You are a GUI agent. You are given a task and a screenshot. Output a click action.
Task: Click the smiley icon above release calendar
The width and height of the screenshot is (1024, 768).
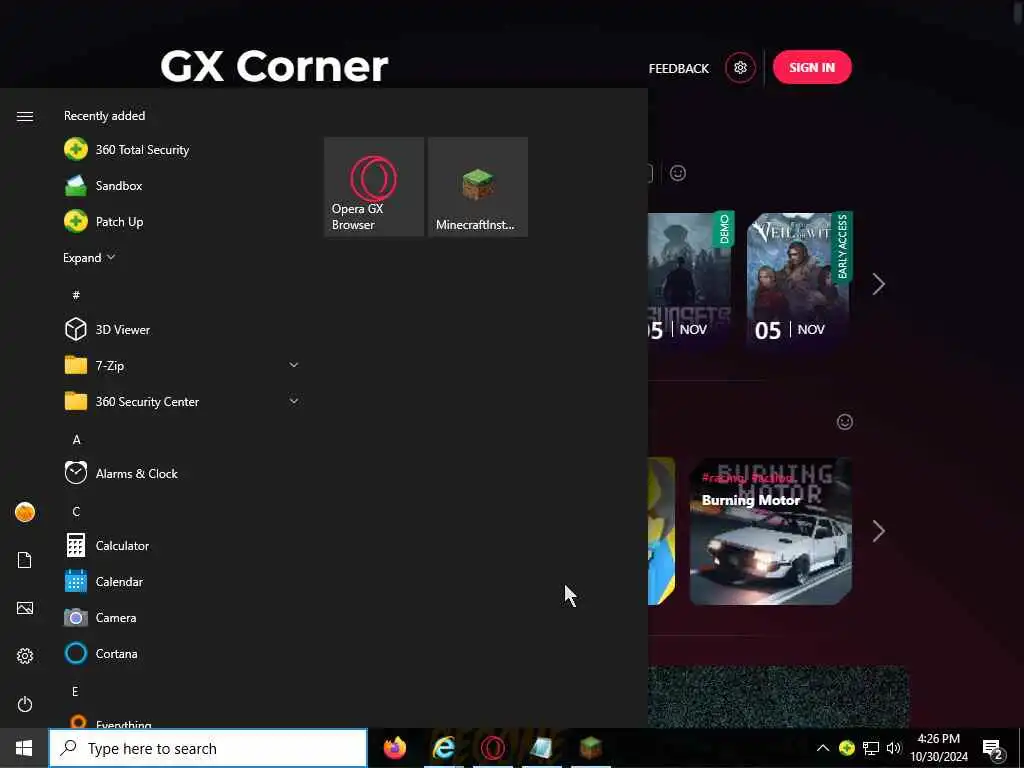[678, 173]
